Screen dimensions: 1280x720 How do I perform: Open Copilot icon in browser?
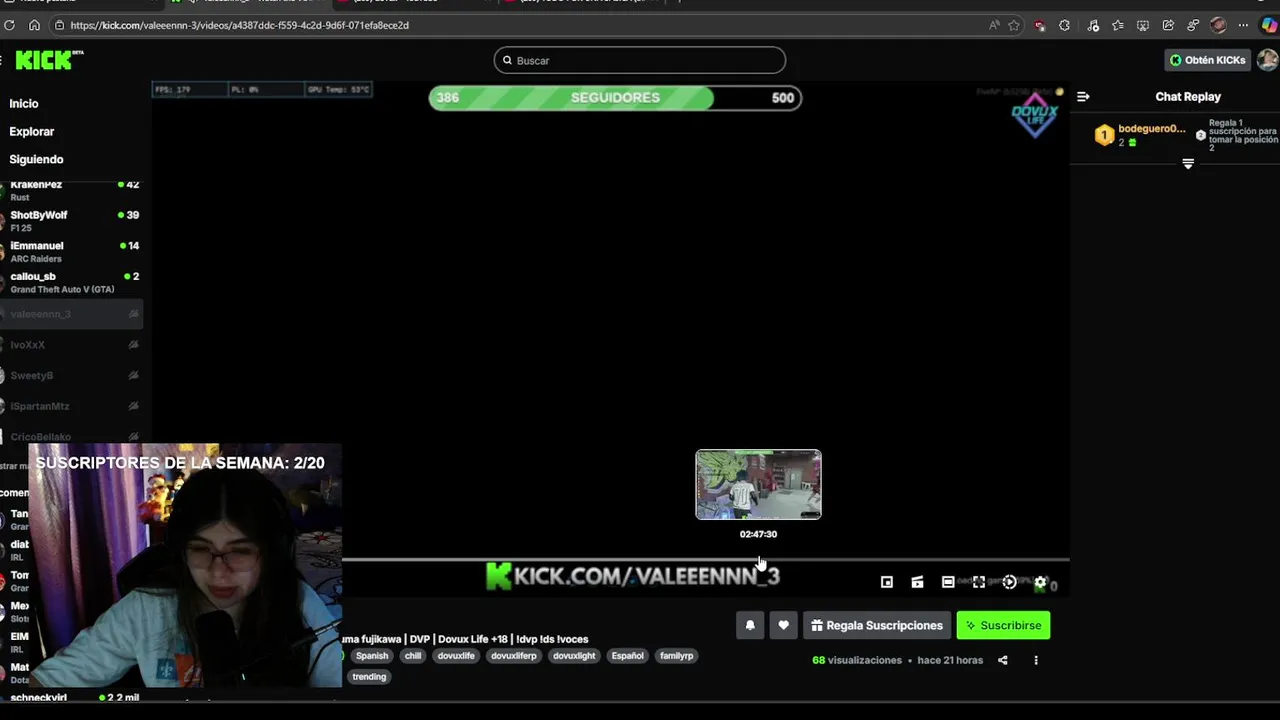[x=1269, y=25]
